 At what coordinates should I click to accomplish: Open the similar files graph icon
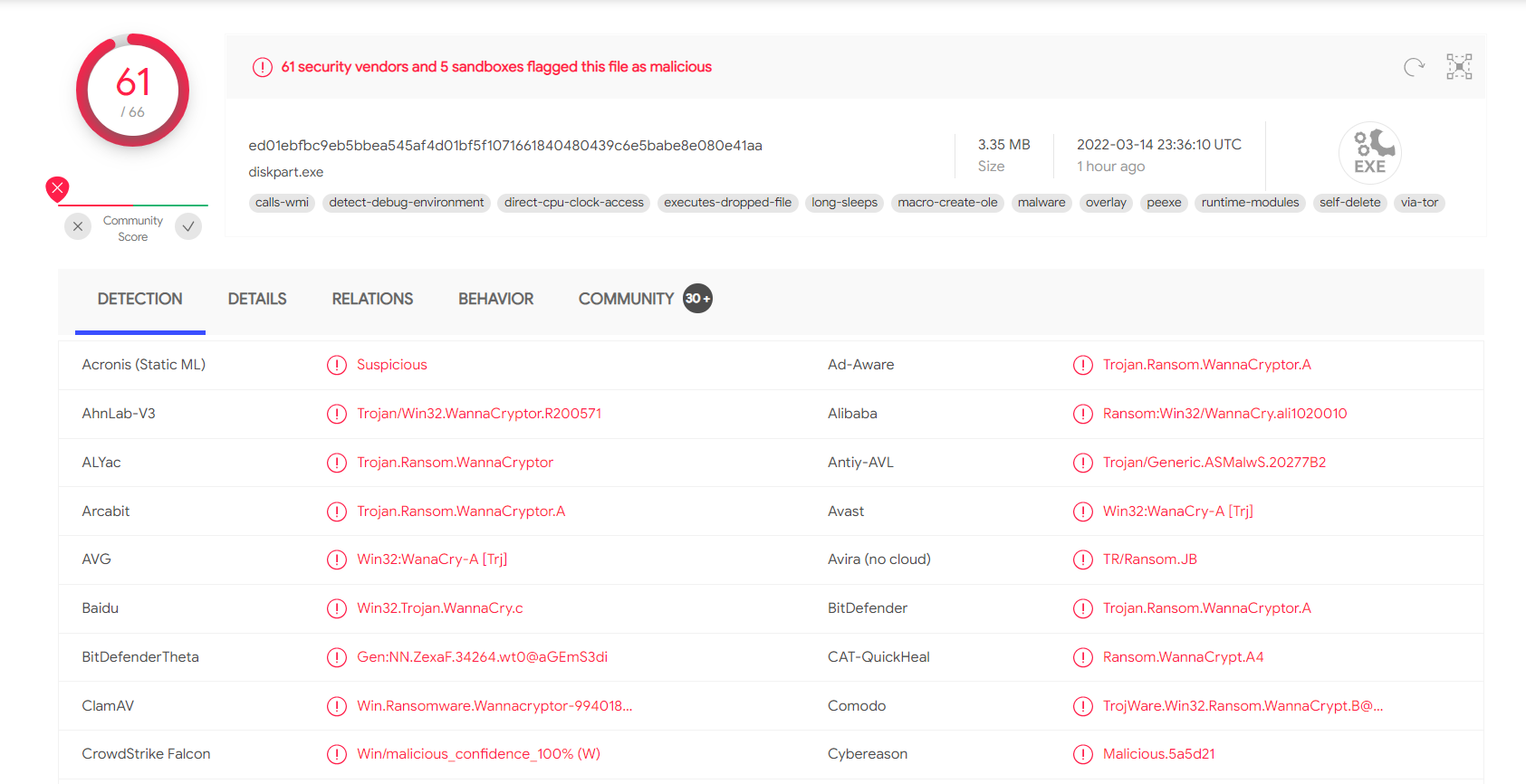(1459, 67)
